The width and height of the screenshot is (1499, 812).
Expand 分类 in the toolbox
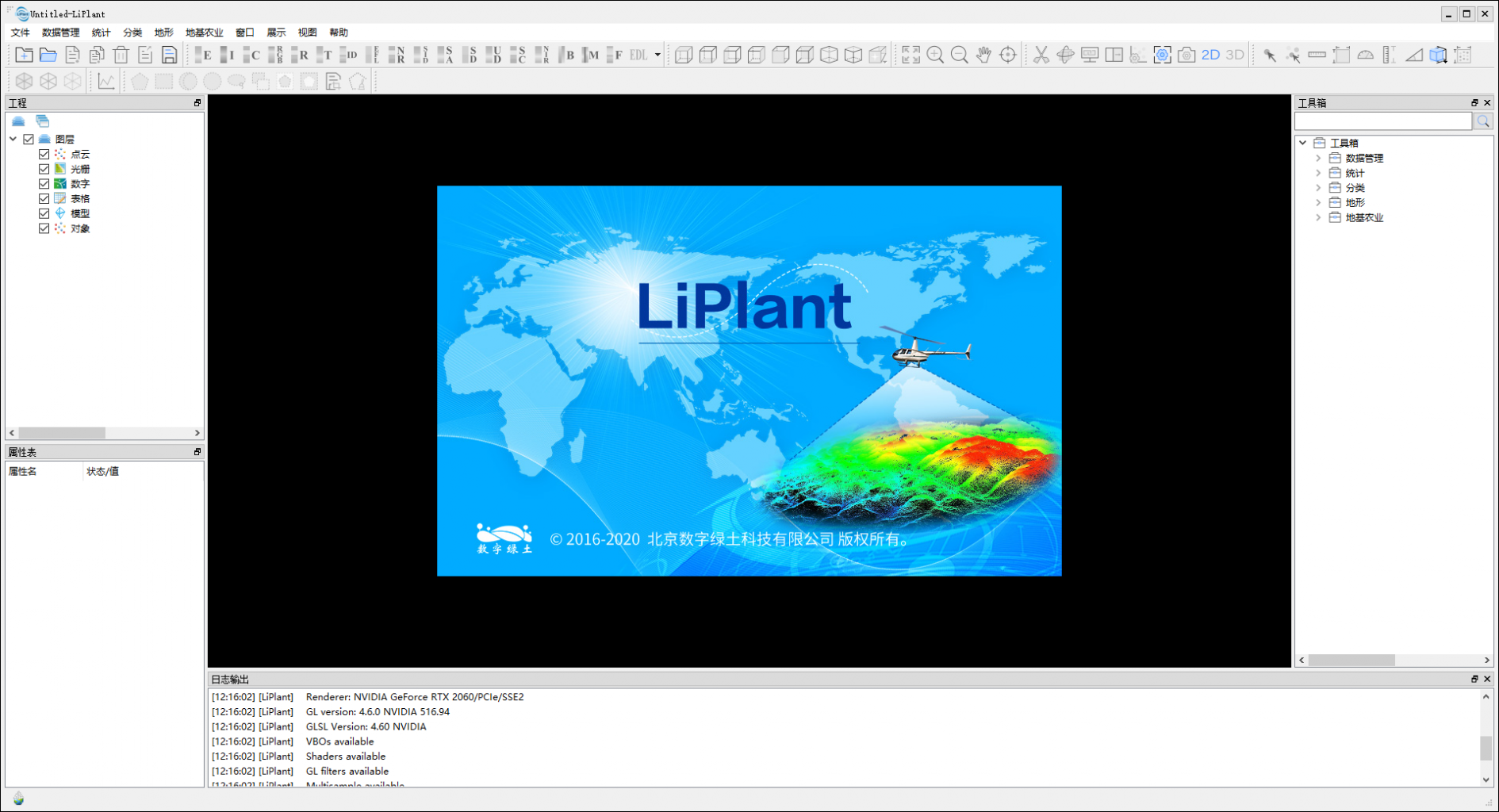click(1318, 188)
